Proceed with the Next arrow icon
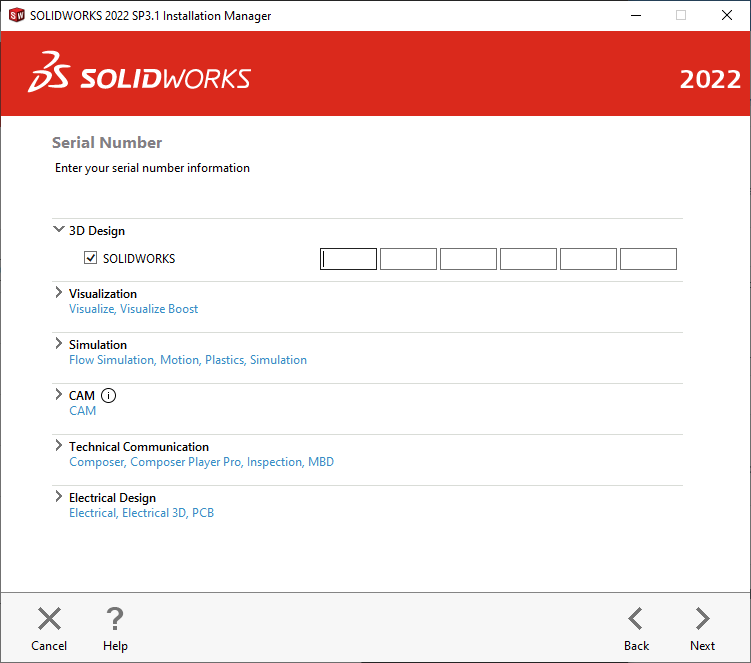Screen dimensions: 751x663 [x=702, y=618]
